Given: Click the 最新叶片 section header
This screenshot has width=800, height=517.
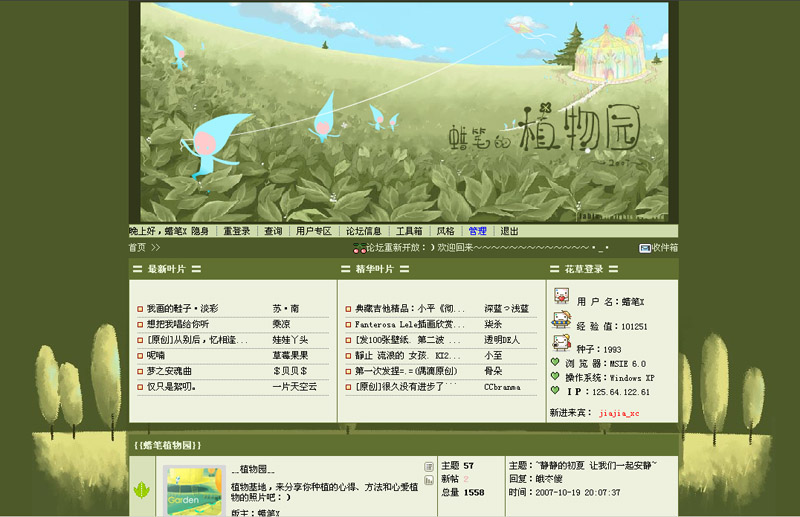Looking at the screenshot, I should pyautogui.click(x=166, y=269).
